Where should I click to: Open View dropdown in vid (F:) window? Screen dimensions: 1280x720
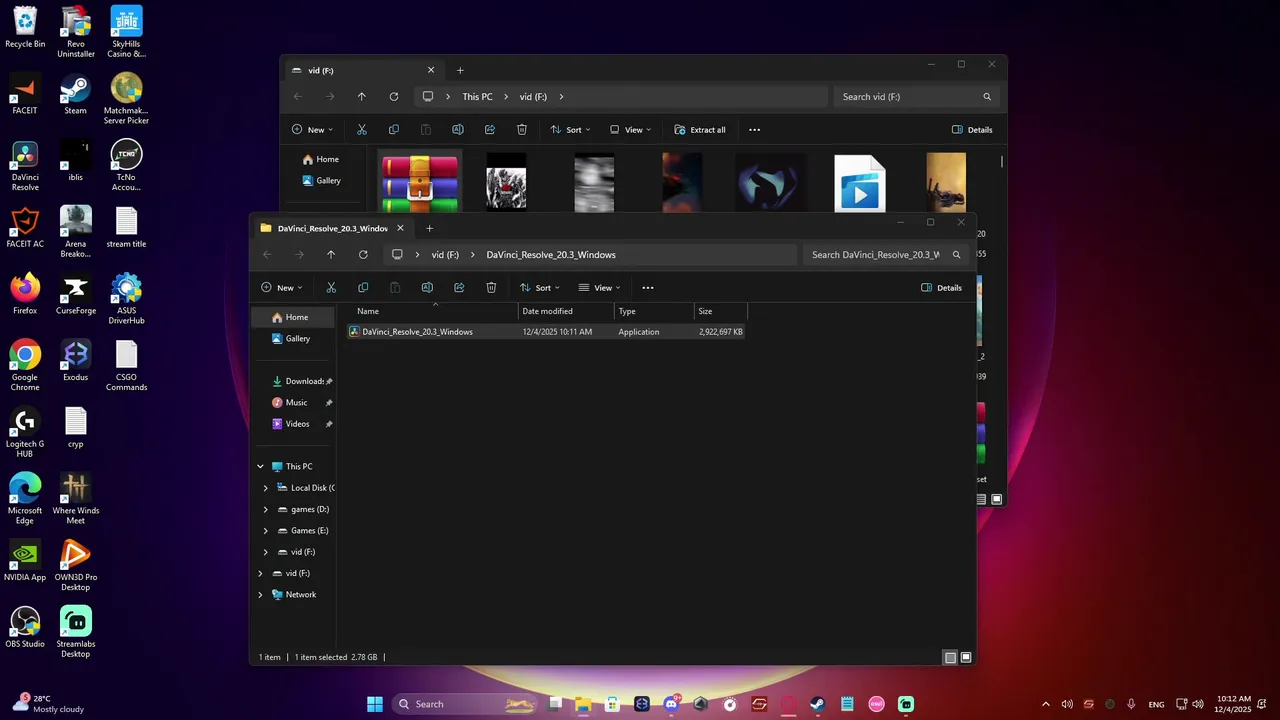point(630,130)
